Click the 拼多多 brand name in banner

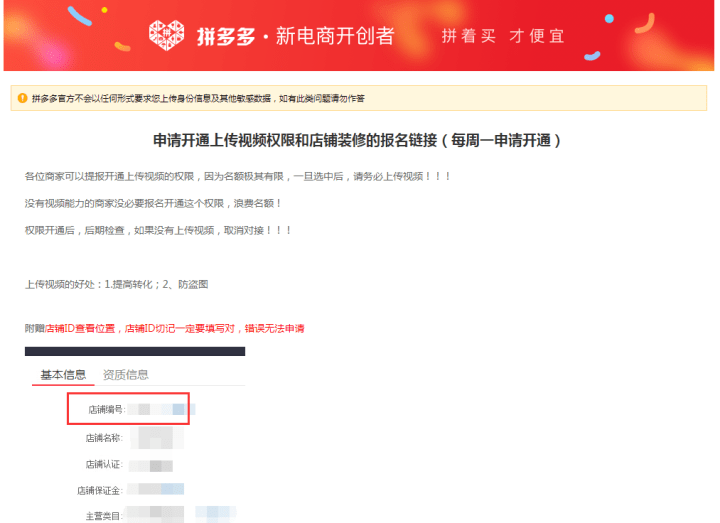click(226, 36)
